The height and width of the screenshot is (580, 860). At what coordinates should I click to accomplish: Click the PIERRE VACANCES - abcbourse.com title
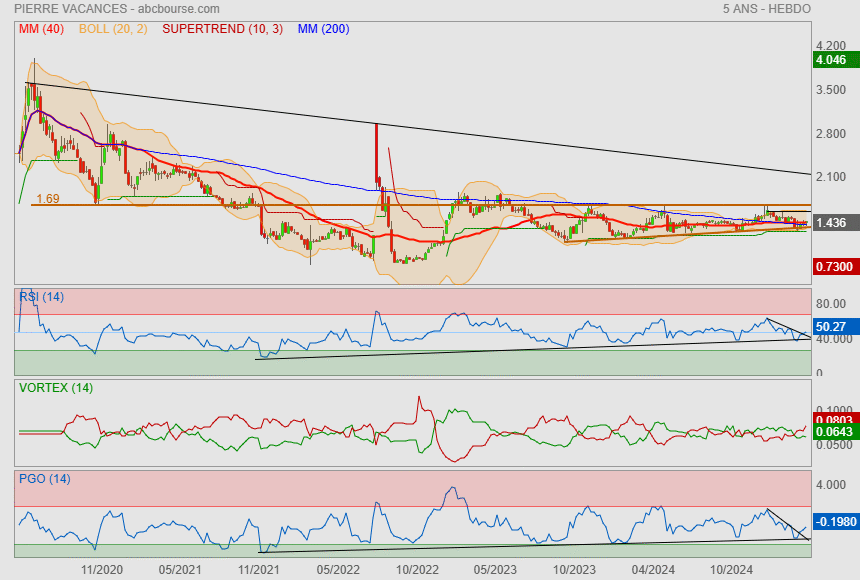[x=117, y=9]
